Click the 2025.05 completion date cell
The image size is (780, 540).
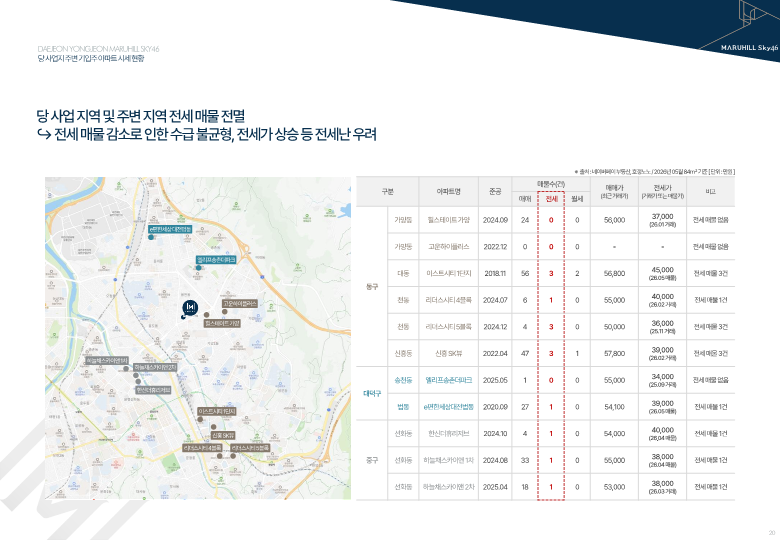coord(495,380)
